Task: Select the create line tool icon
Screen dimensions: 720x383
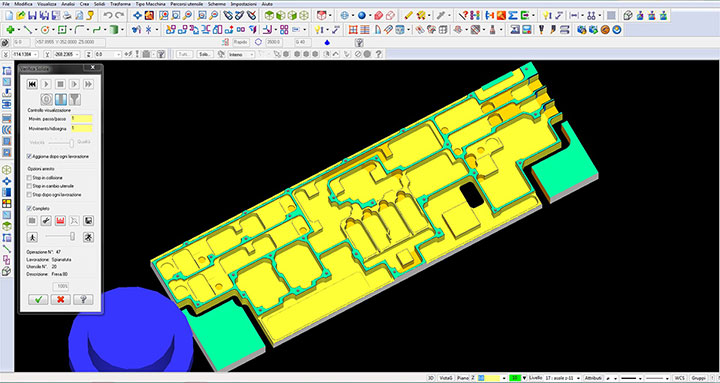Action: tap(28, 30)
